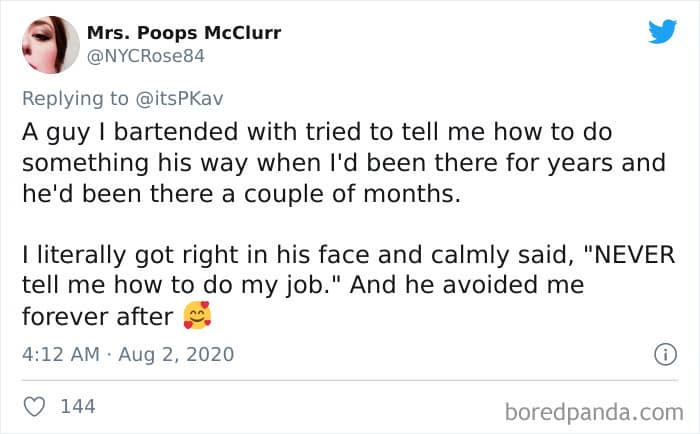The height and width of the screenshot is (434, 700).
Task: Like the tweet with the heart icon
Action: click(x=37, y=406)
